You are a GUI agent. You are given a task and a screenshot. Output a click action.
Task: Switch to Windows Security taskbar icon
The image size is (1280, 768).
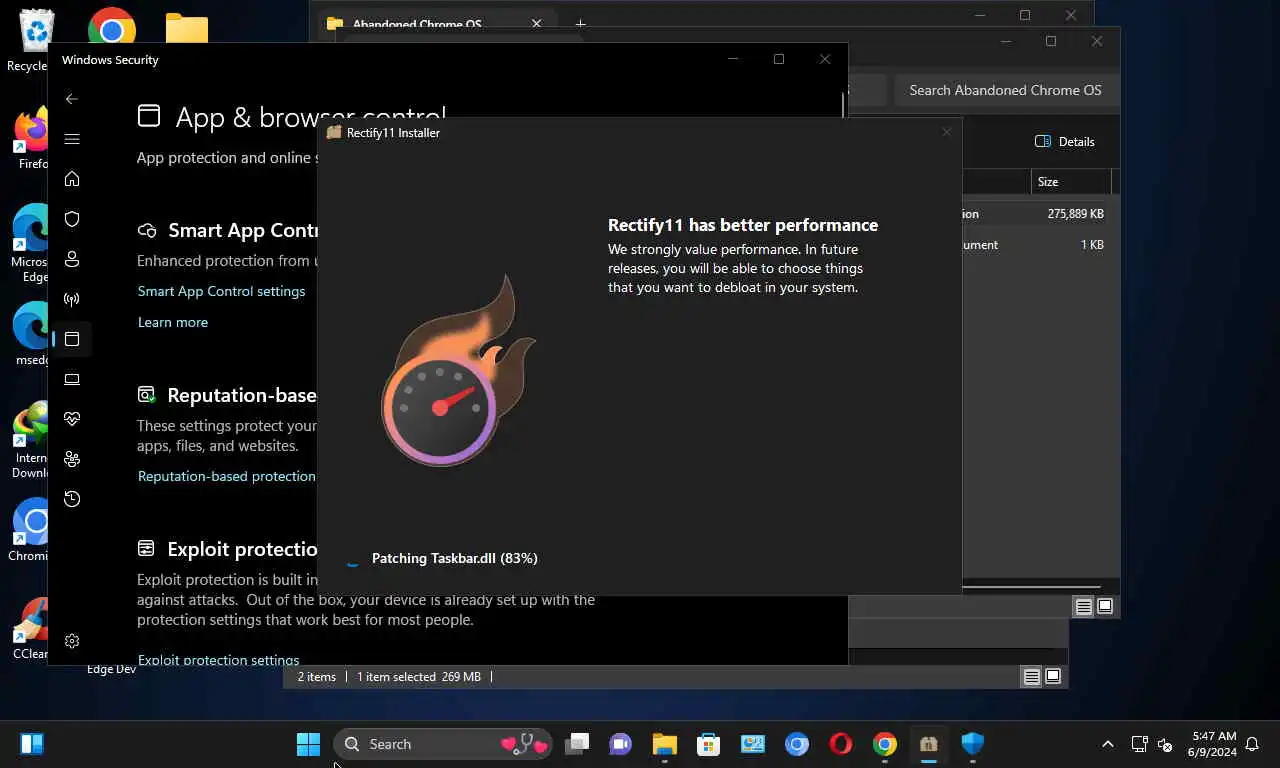click(973, 744)
